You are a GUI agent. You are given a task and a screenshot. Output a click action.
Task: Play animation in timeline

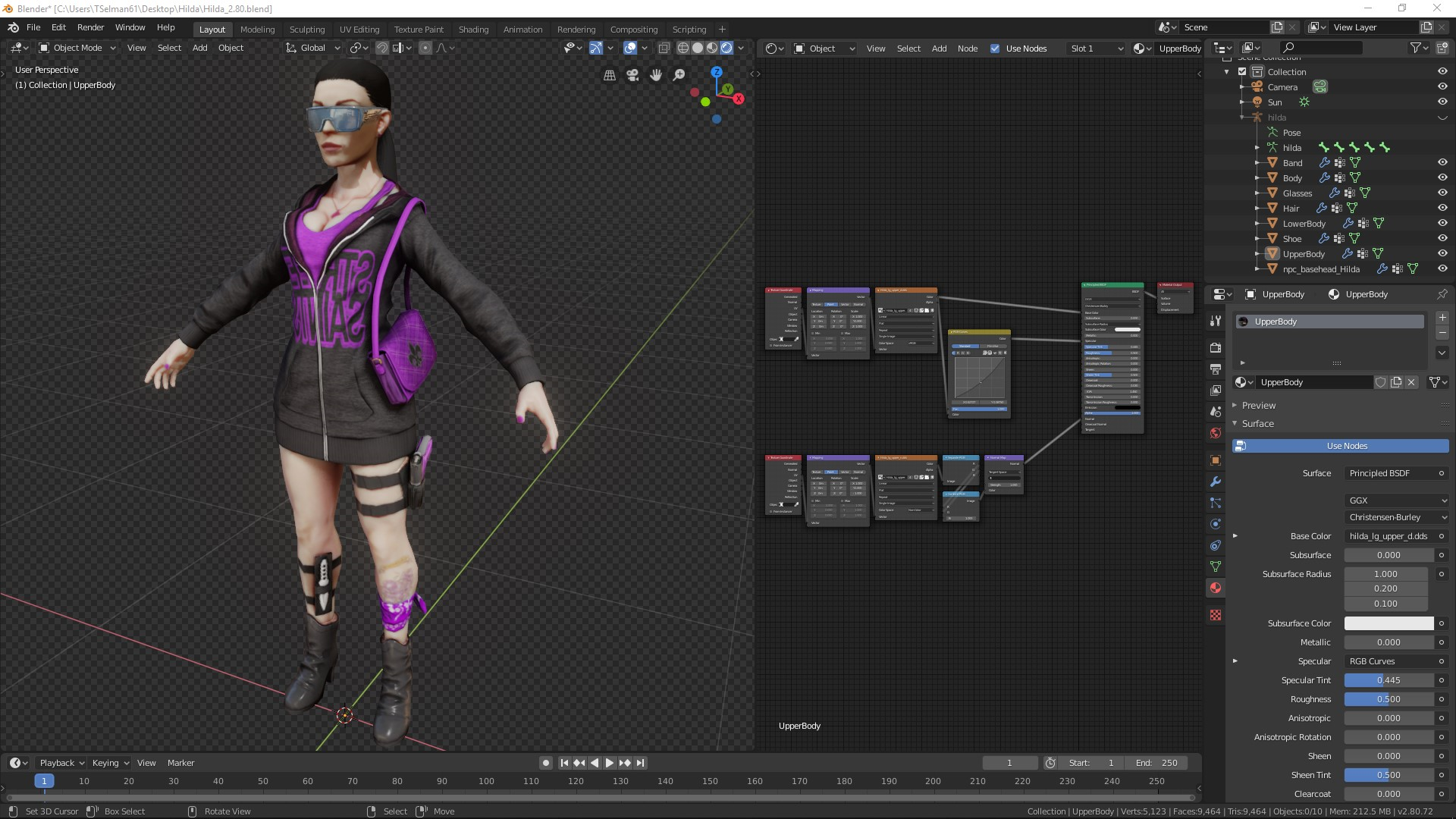click(609, 763)
